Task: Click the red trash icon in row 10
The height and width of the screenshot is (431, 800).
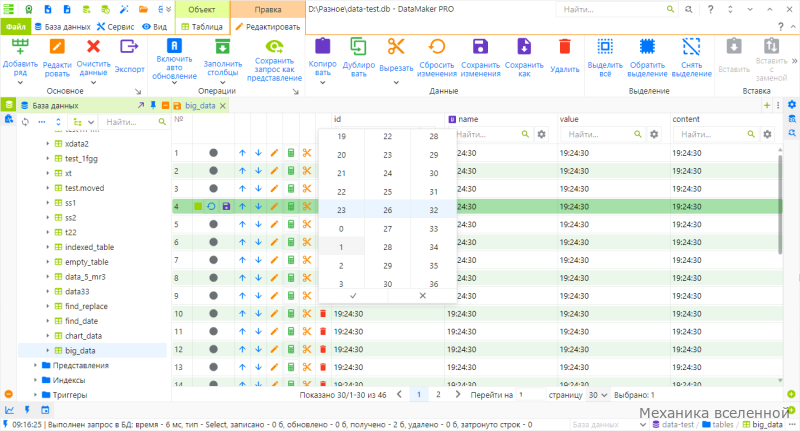Action: tap(323, 314)
